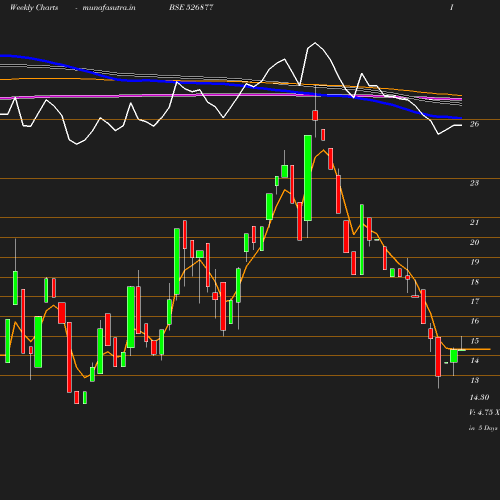Viewport: 500px width, 500px height.
Task: Click the price axis label 21
Action: [x=474, y=222]
